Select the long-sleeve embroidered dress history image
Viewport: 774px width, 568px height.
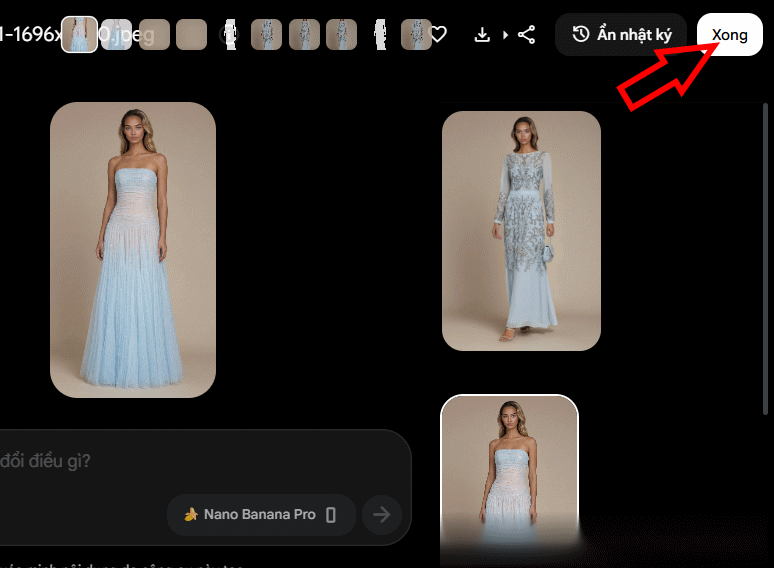pos(521,230)
